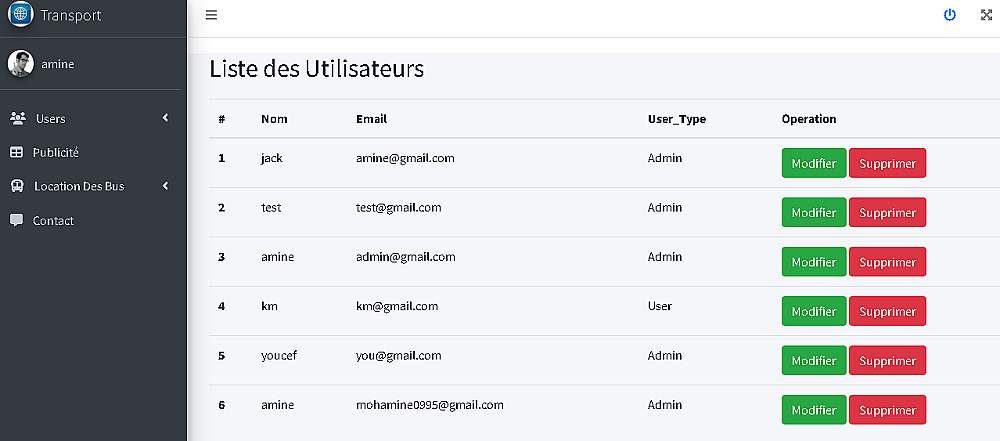
Task: Delete the youcef user entry
Action: tap(887, 360)
